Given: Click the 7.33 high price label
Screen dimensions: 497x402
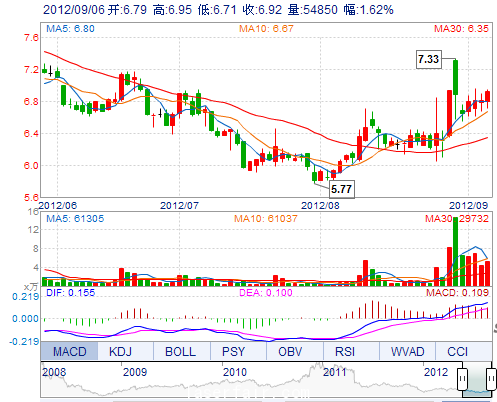Looking at the screenshot, I should click(429, 59).
